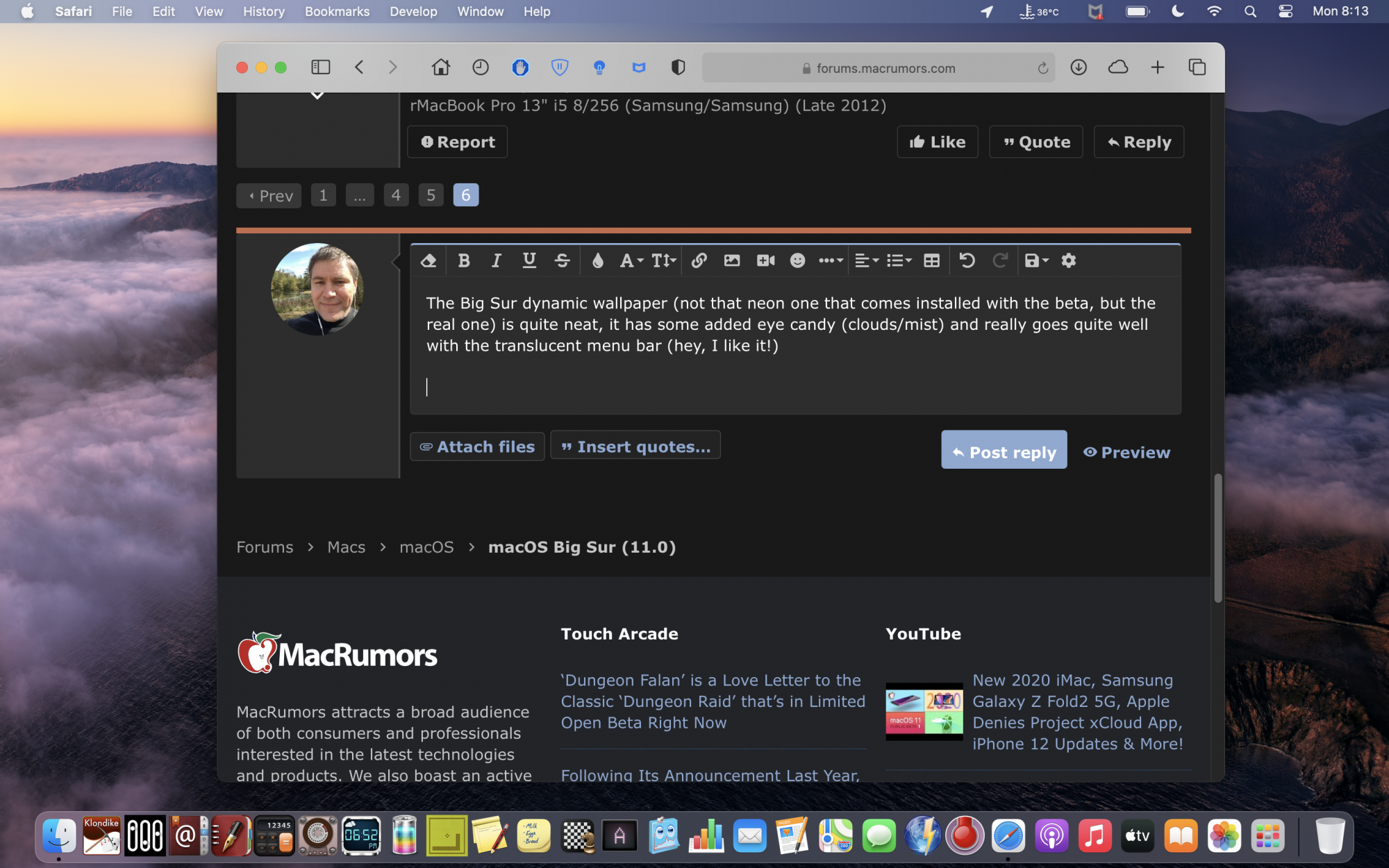
Task: Open Music from the Dock
Action: (1095, 836)
